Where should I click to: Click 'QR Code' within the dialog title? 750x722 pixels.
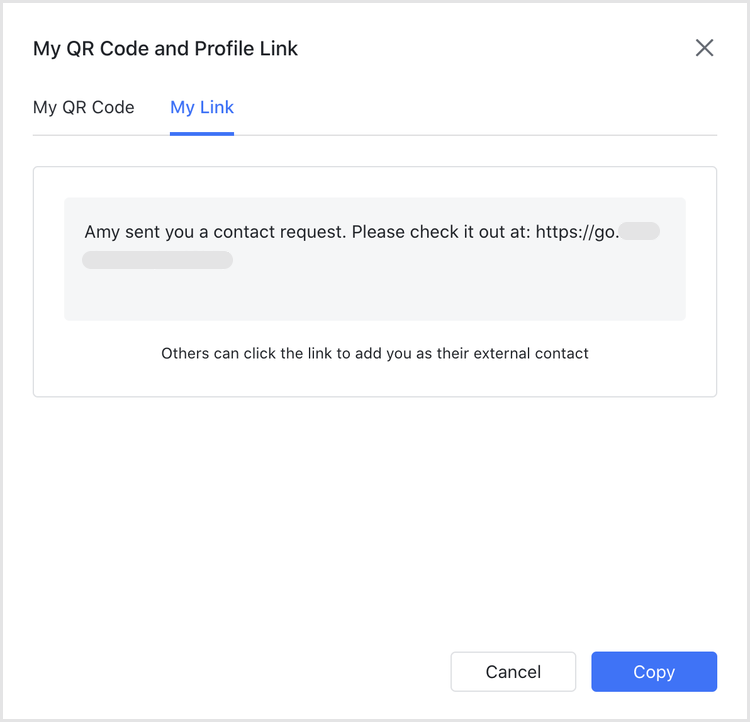97,48
